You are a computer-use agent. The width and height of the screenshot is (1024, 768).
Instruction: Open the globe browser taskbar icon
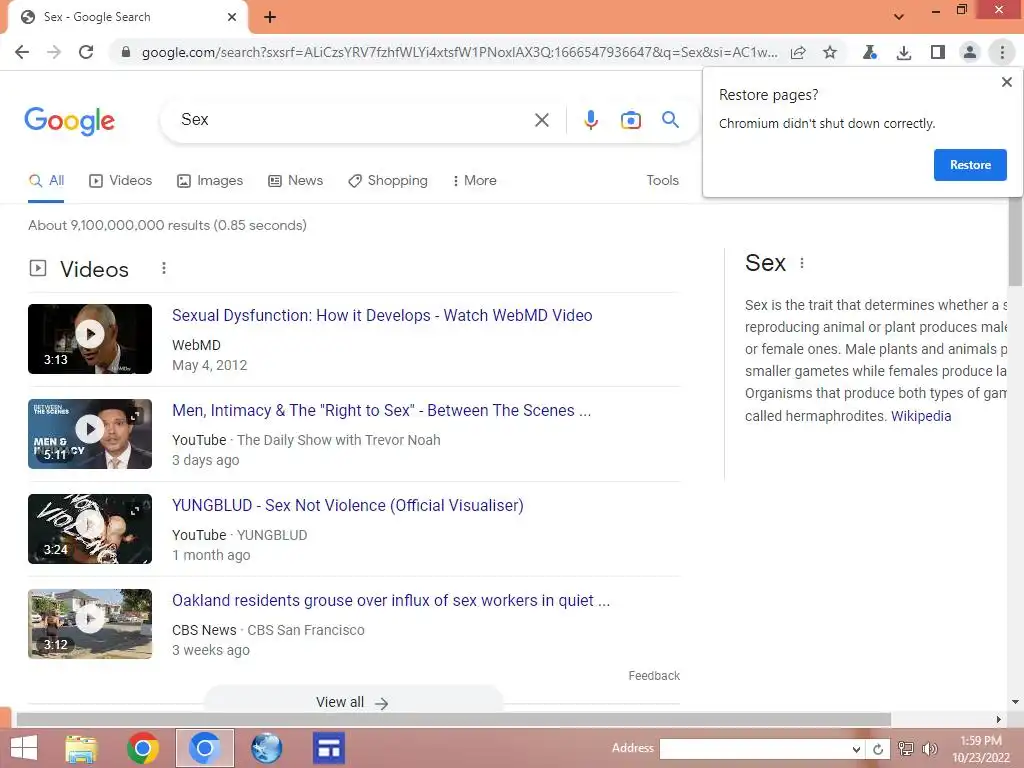pyautogui.click(x=266, y=748)
